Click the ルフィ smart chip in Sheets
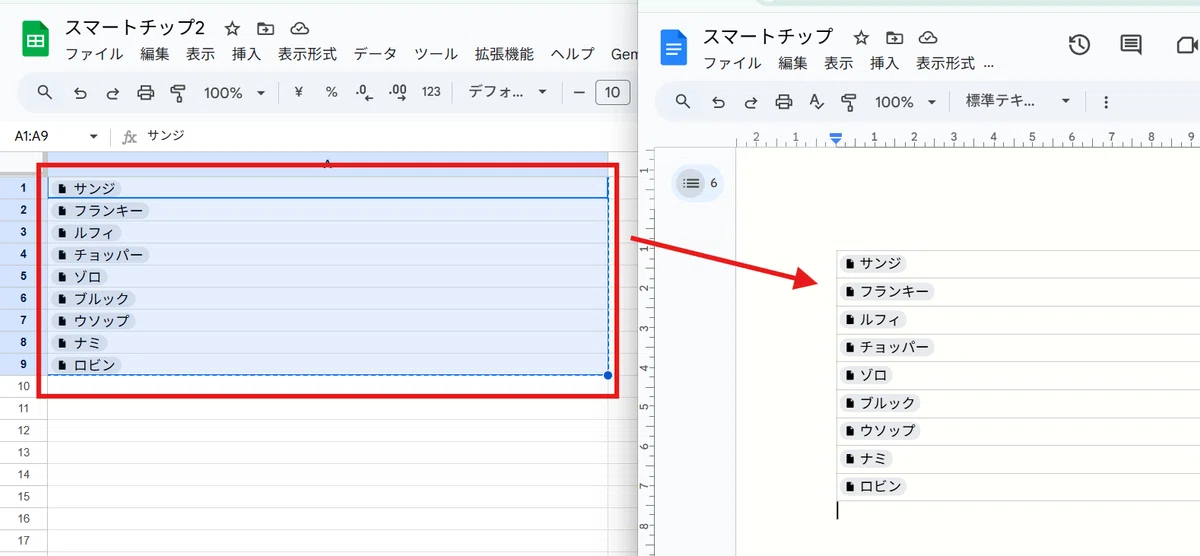This screenshot has height=556, width=1200. coord(87,232)
